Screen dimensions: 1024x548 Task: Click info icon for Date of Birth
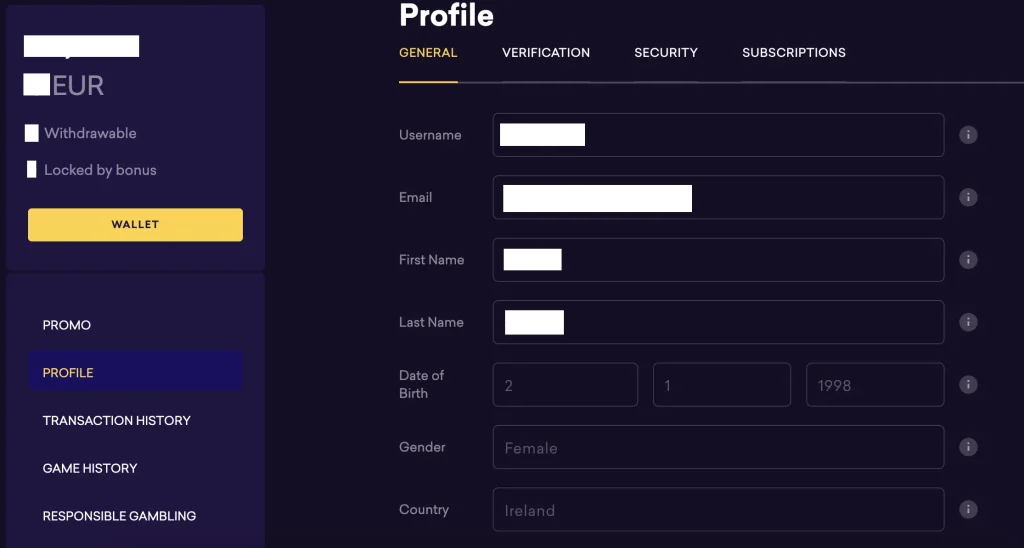click(968, 385)
